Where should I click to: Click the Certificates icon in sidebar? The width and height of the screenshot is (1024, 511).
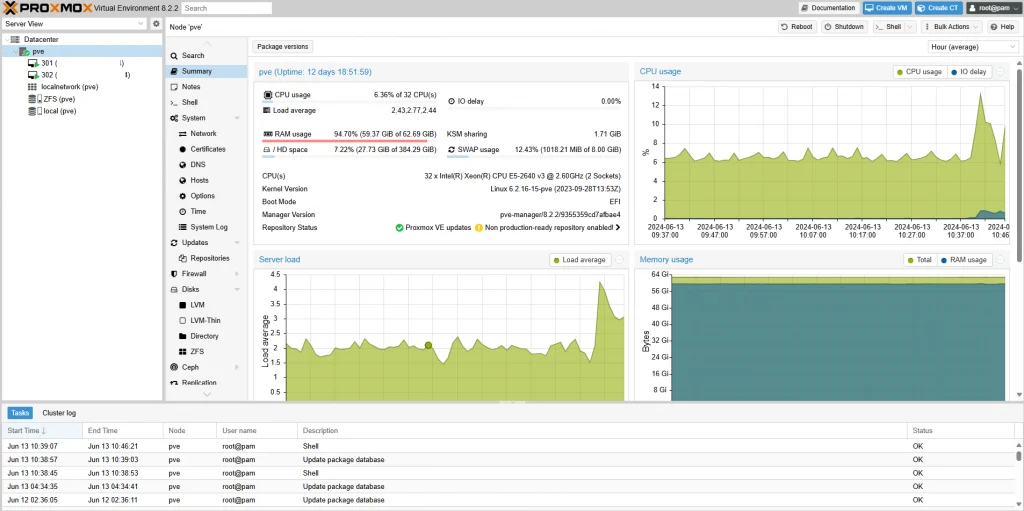[x=182, y=149]
